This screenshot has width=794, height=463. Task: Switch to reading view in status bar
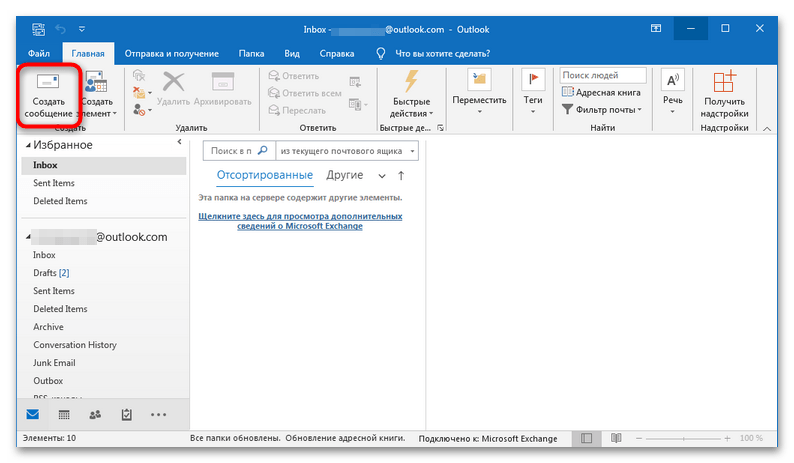614,439
